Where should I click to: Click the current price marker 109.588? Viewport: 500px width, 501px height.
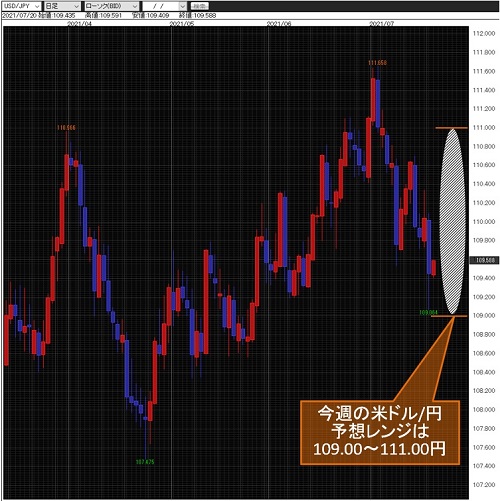484,260
